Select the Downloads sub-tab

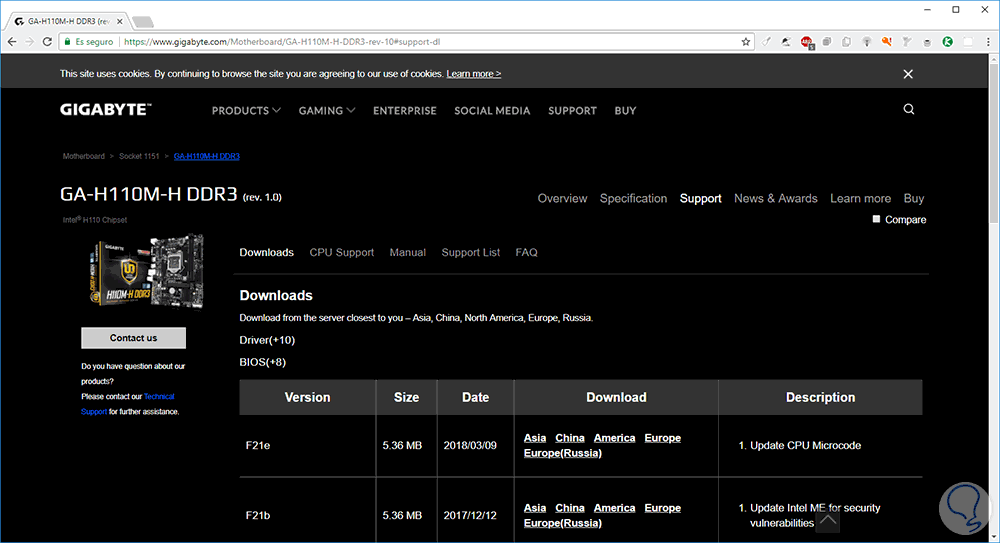tap(267, 252)
